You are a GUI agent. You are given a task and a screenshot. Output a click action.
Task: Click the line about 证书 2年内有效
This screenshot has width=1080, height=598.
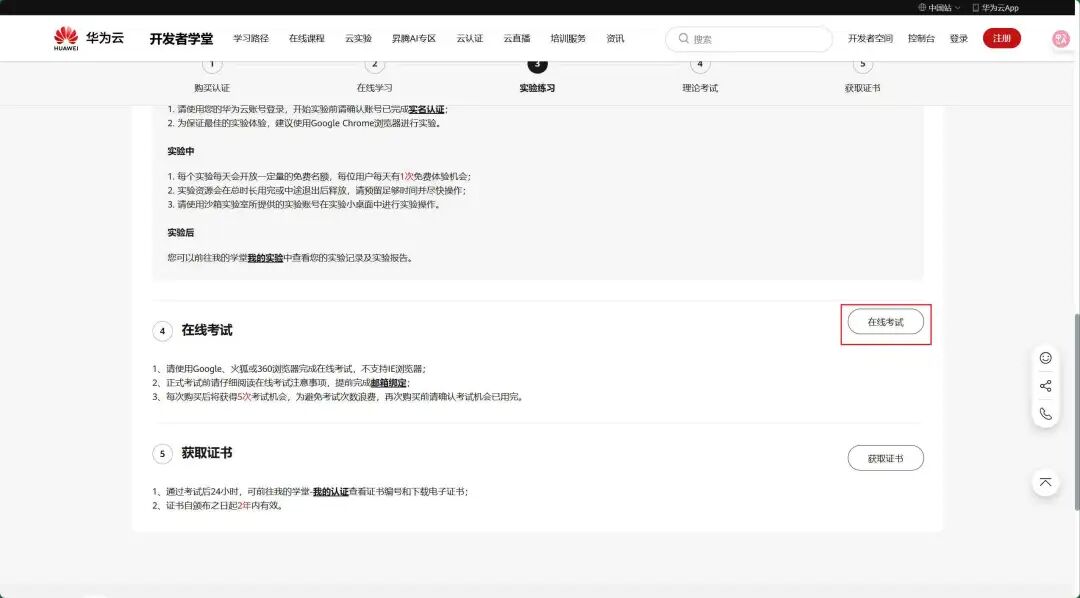pos(218,505)
